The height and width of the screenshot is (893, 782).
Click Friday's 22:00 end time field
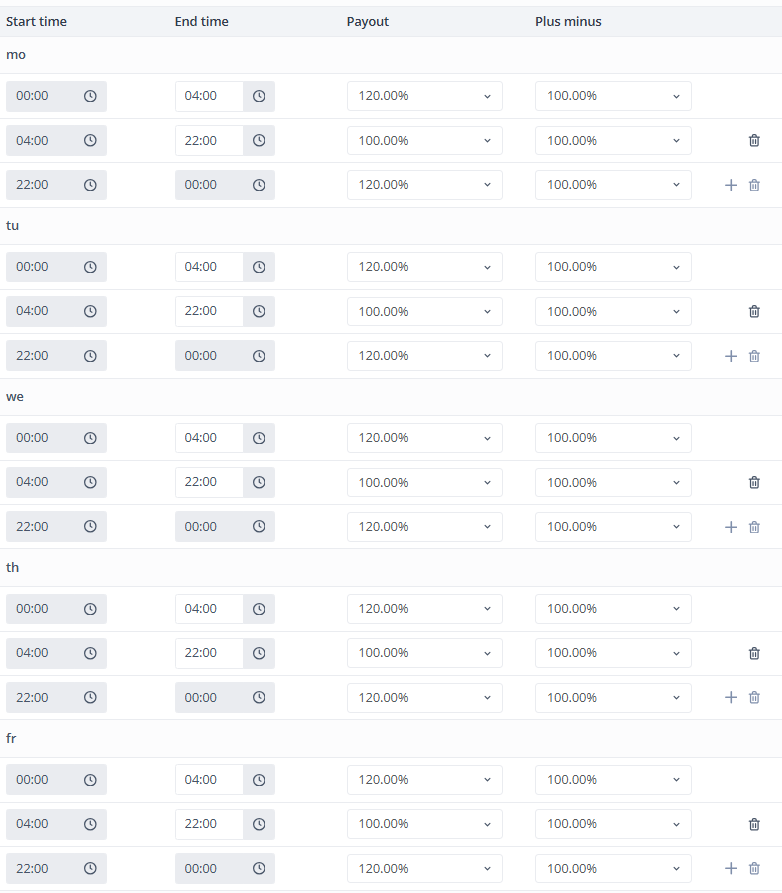pos(209,824)
